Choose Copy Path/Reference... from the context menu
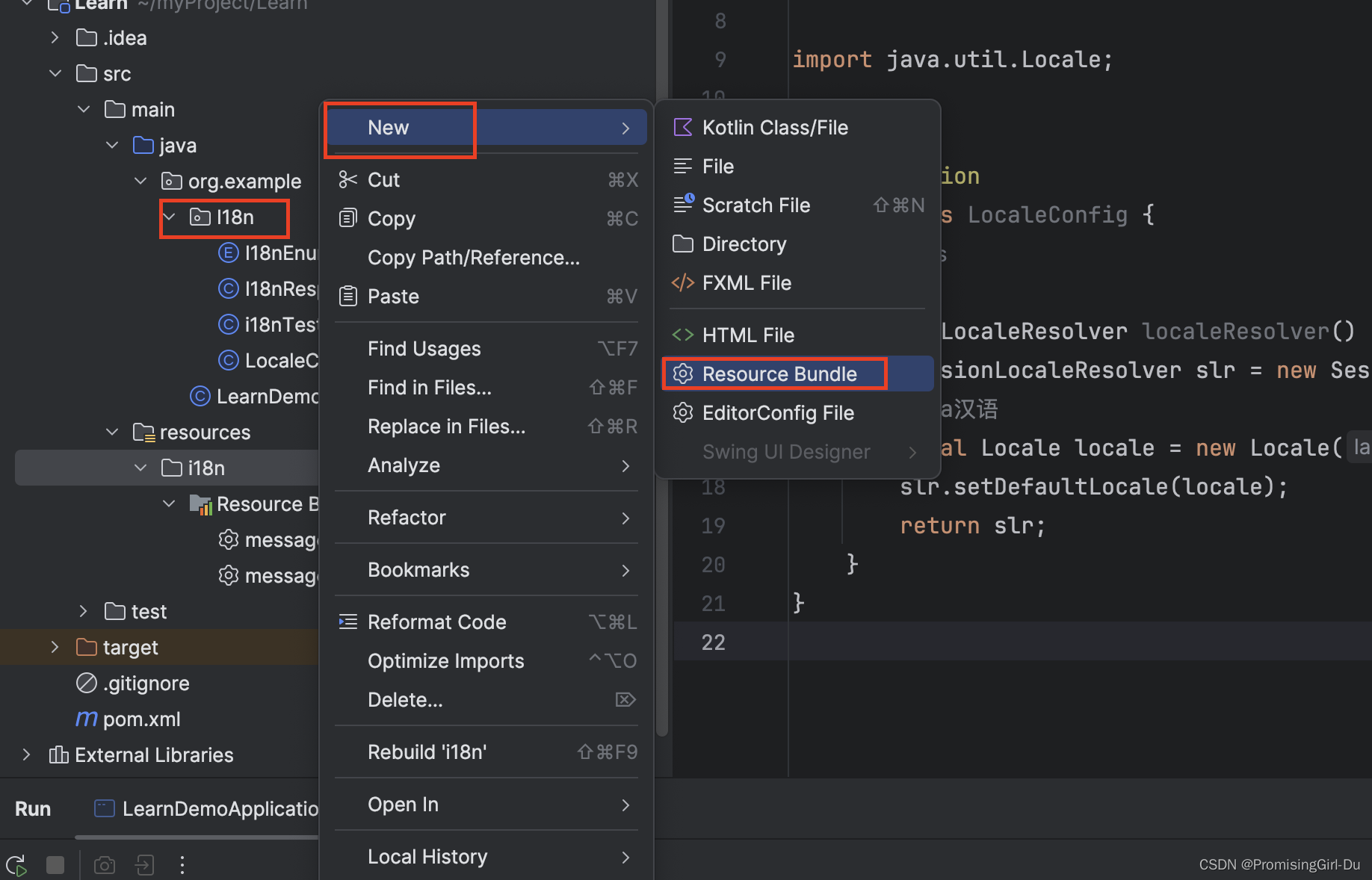The height and width of the screenshot is (880, 1372). coord(487,258)
